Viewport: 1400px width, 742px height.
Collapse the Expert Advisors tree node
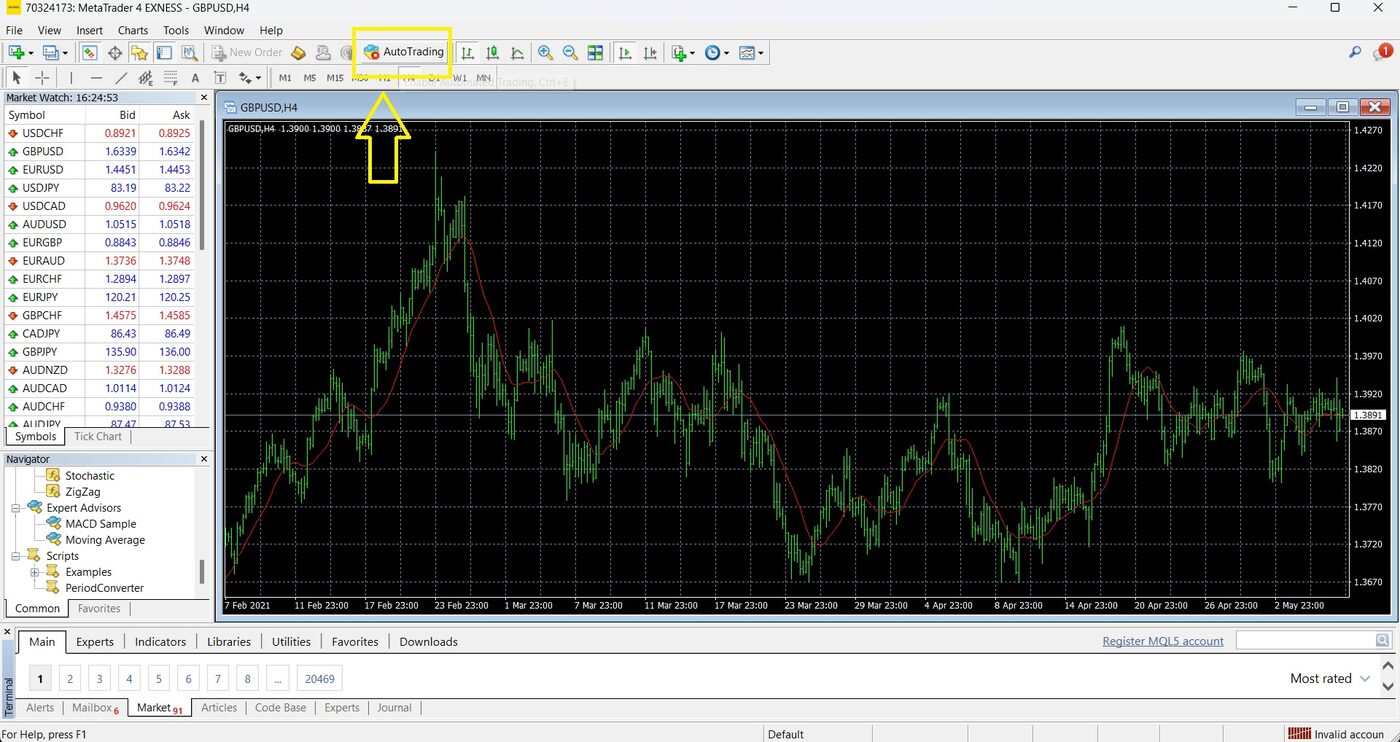point(17,508)
